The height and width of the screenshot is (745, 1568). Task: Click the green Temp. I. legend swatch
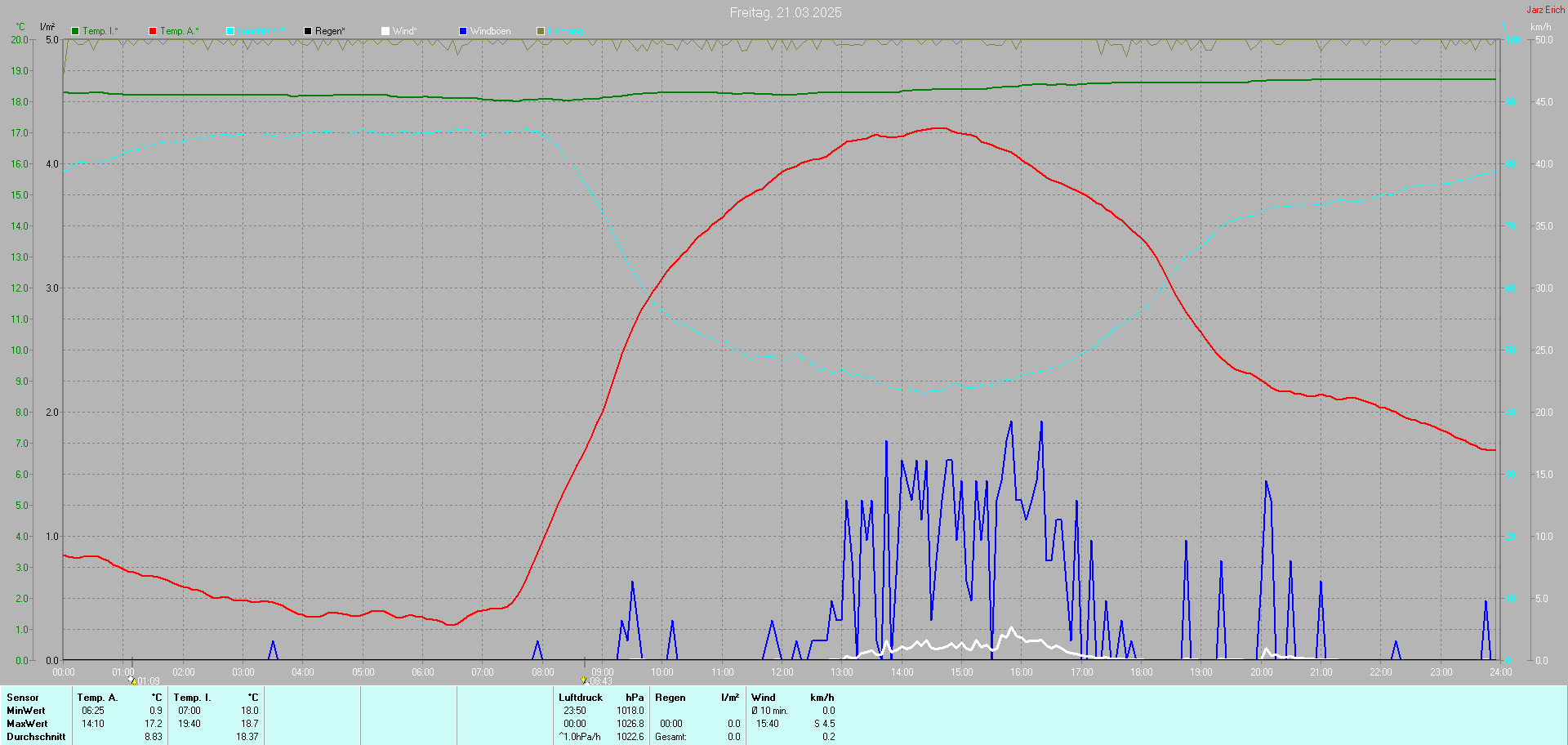[75, 31]
